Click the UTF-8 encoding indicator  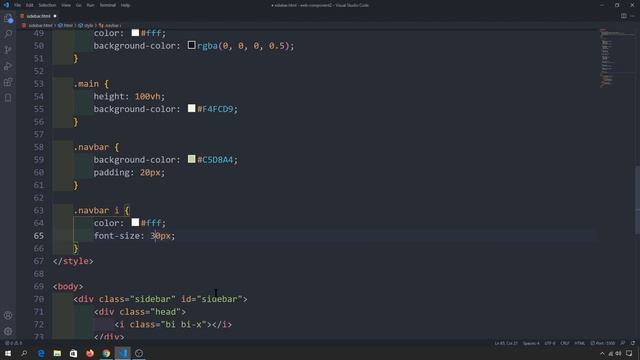pyautogui.click(x=550, y=343)
